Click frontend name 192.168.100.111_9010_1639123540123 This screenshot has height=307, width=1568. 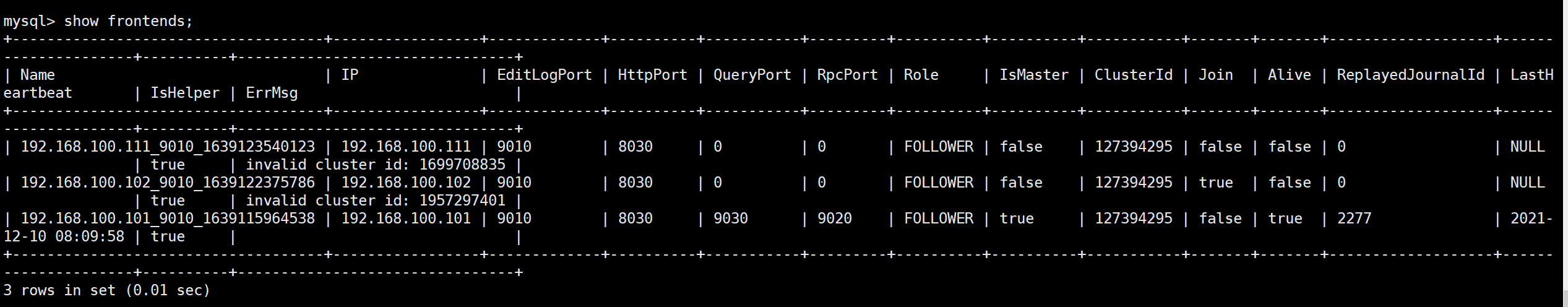(168, 147)
